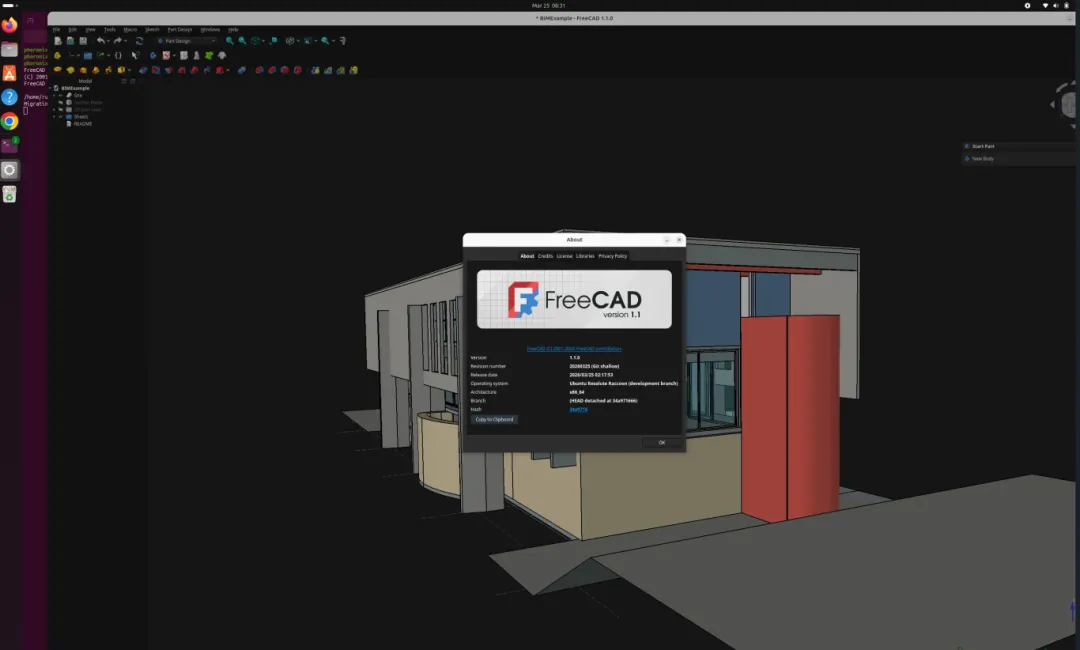Open the Windows menu
This screenshot has height=650, width=1080.
click(x=210, y=30)
